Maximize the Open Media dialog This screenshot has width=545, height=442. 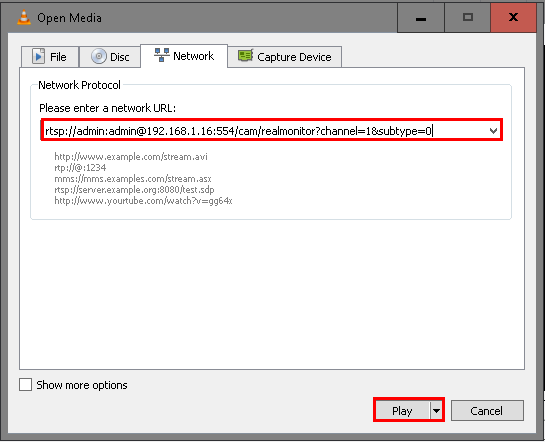(468, 17)
